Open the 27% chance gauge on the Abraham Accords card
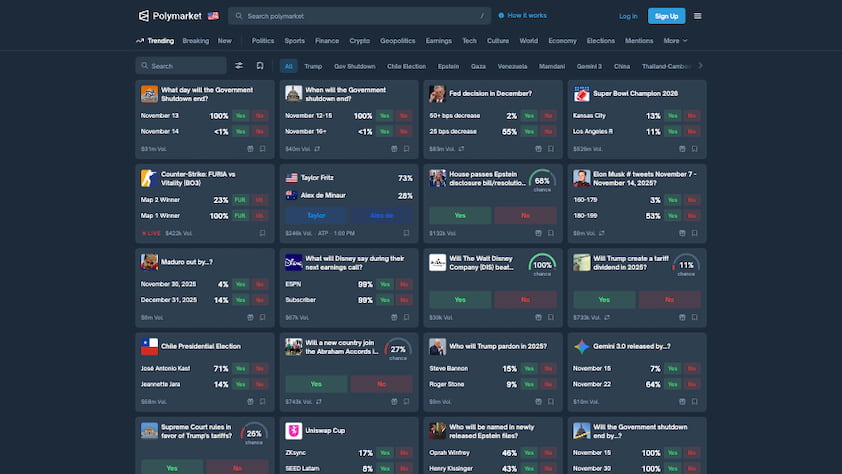The image size is (842, 474). 398,350
